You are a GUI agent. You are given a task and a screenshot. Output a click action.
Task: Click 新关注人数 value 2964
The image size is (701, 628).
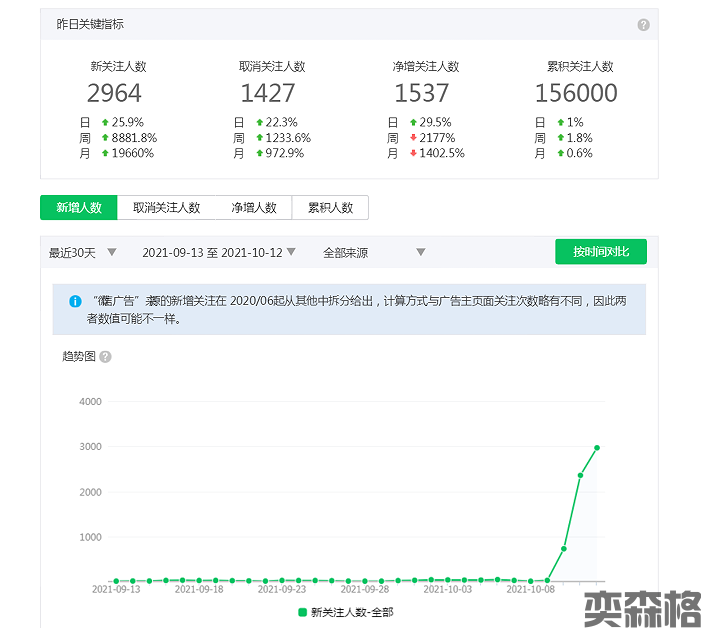click(x=115, y=94)
